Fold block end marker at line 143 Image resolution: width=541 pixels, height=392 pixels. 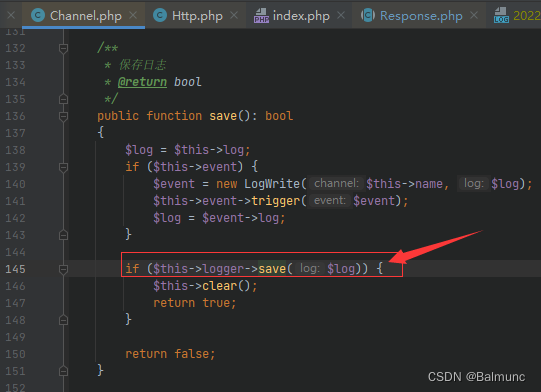click(x=63, y=235)
